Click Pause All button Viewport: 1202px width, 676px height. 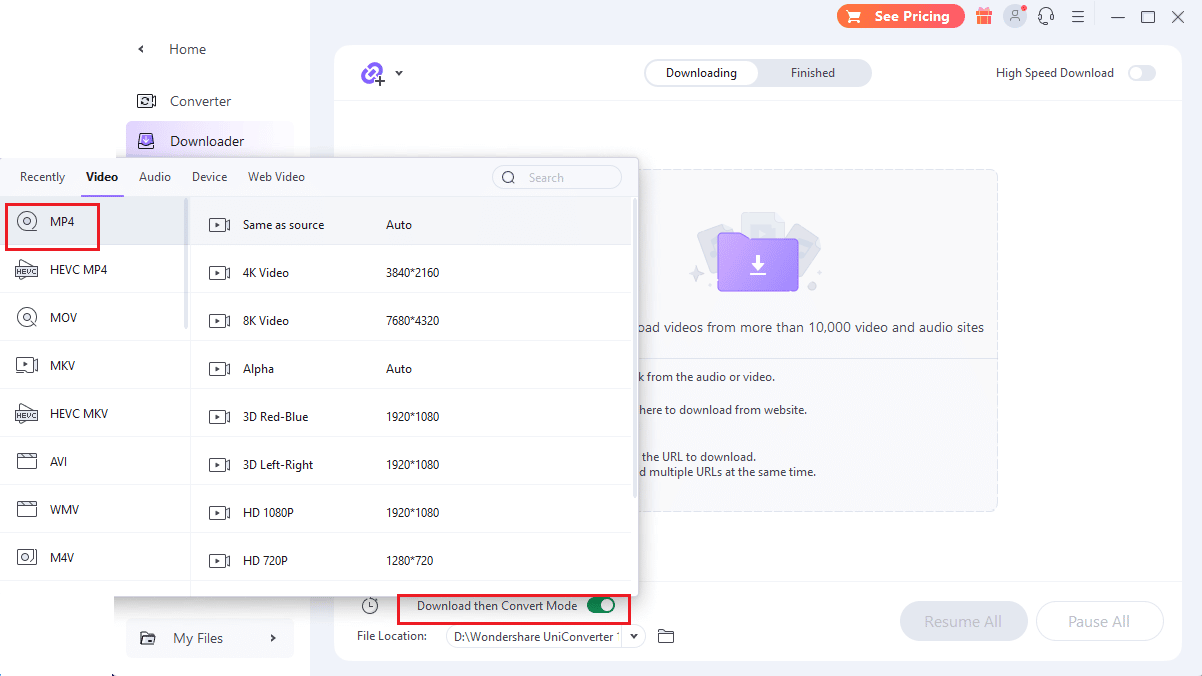click(1100, 621)
